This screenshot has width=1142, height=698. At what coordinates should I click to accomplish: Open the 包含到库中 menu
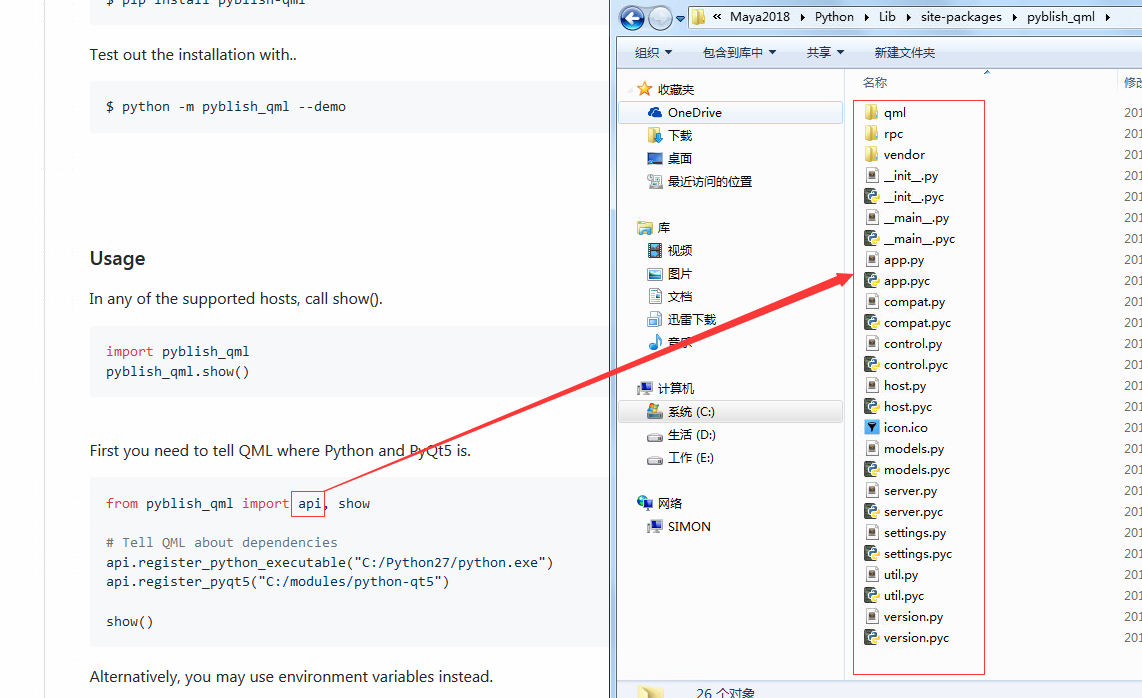pos(739,52)
